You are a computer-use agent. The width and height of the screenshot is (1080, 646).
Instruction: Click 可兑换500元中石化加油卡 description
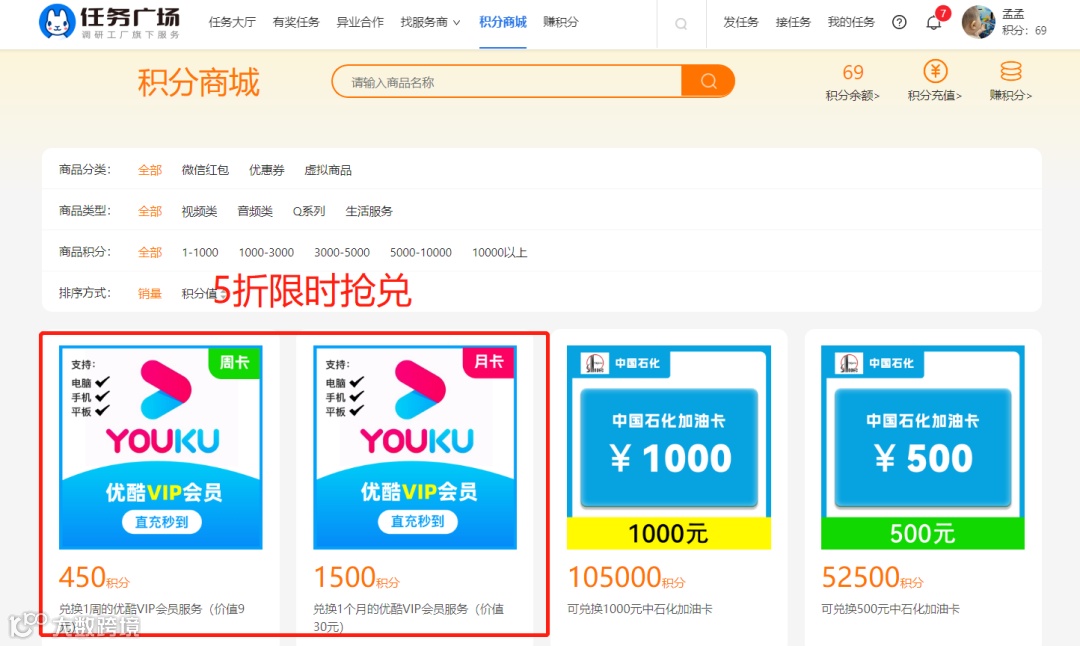[891, 609]
